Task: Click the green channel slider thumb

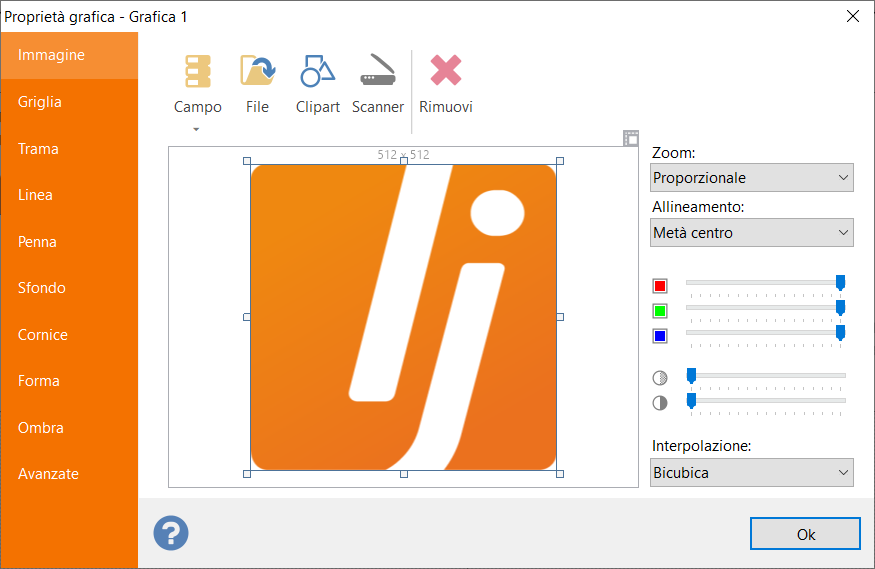Action: coord(840,308)
